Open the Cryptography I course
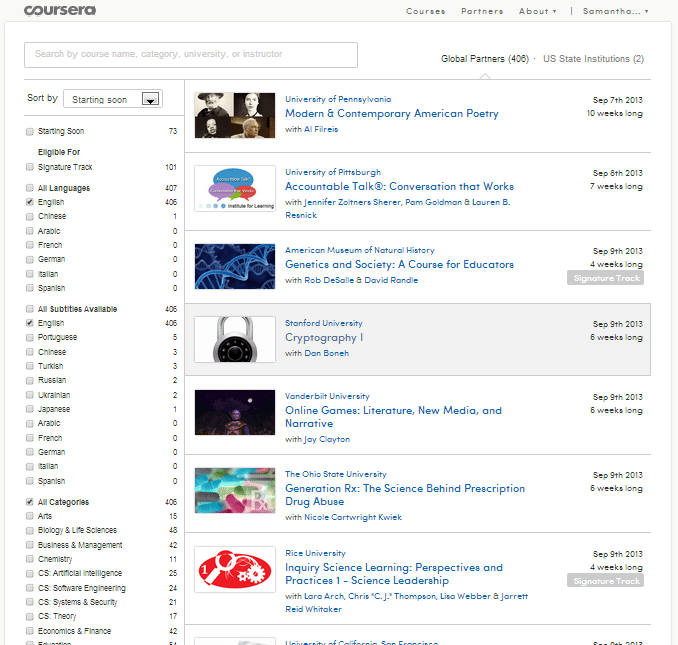 (x=324, y=338)
